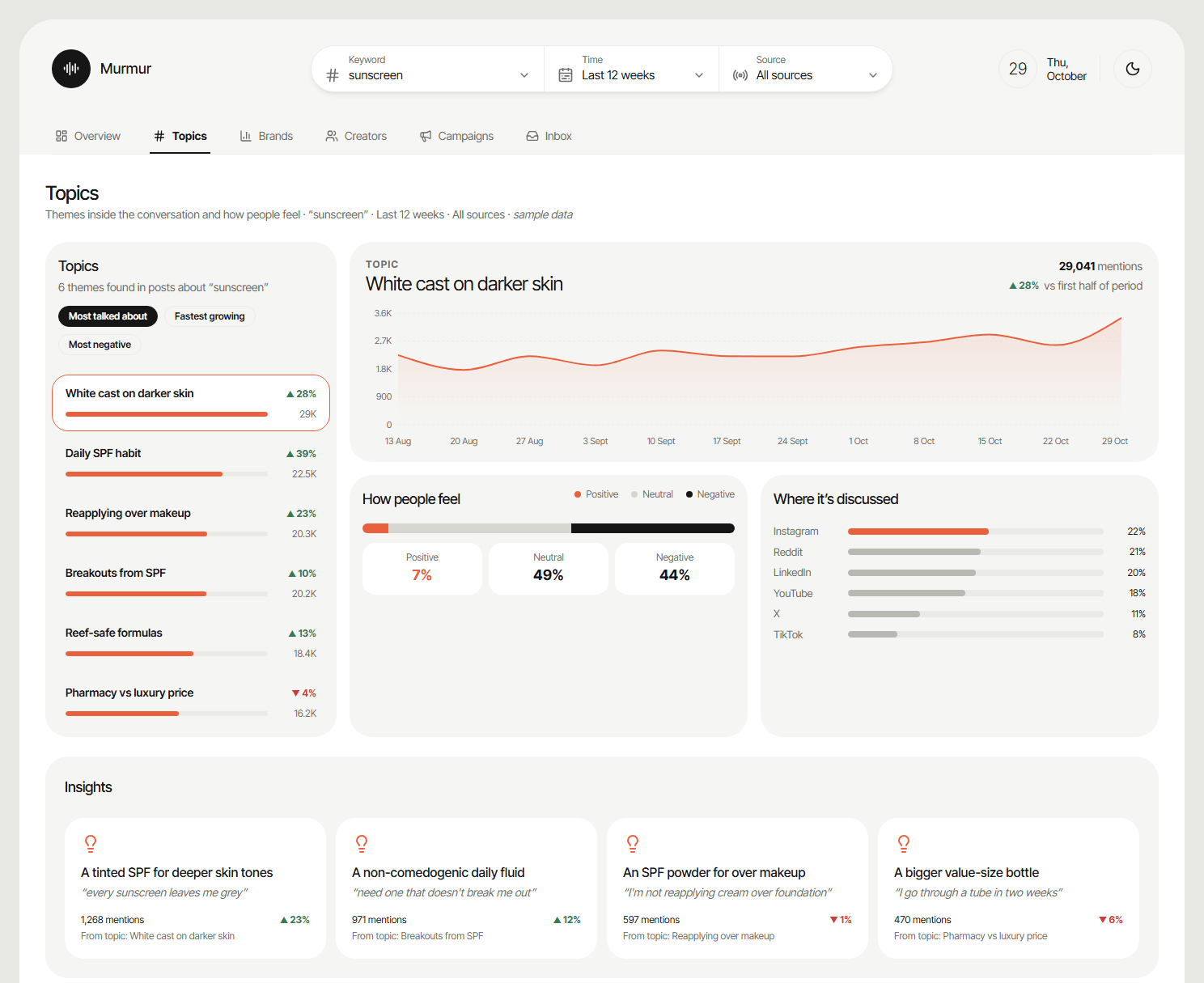Click the Overview grid icon

coord(61,136)
